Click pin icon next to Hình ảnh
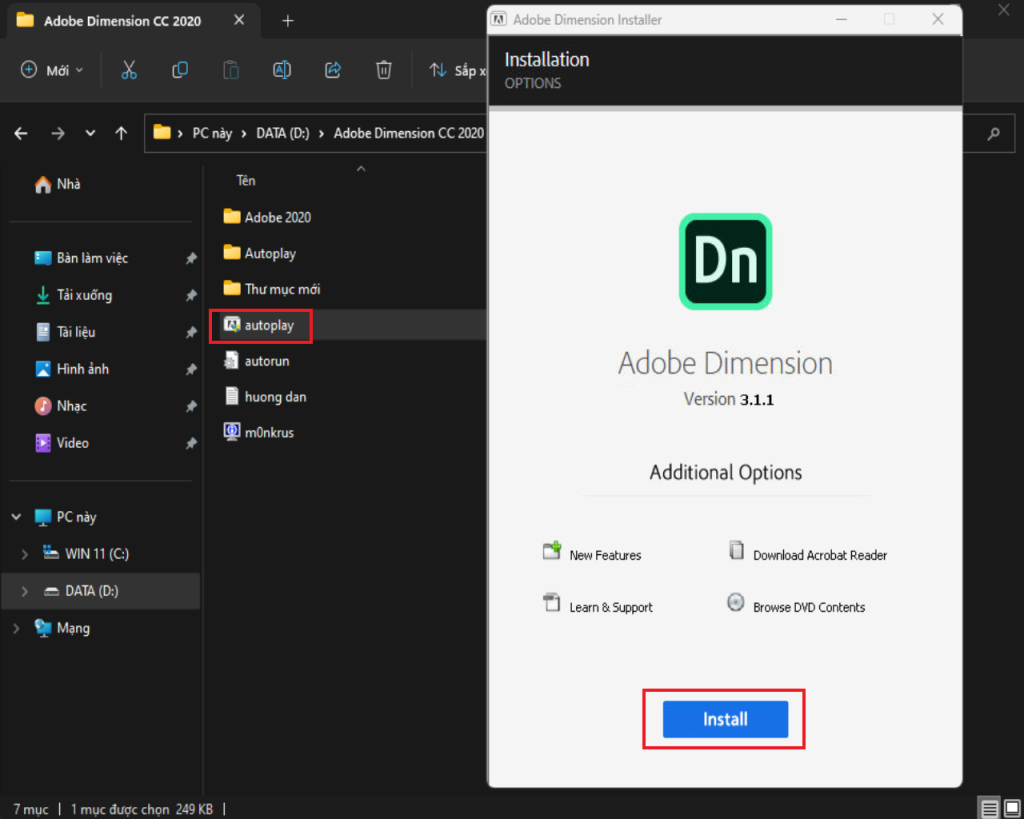This screenshot has width=1024, height=819. tap(191, 370)
